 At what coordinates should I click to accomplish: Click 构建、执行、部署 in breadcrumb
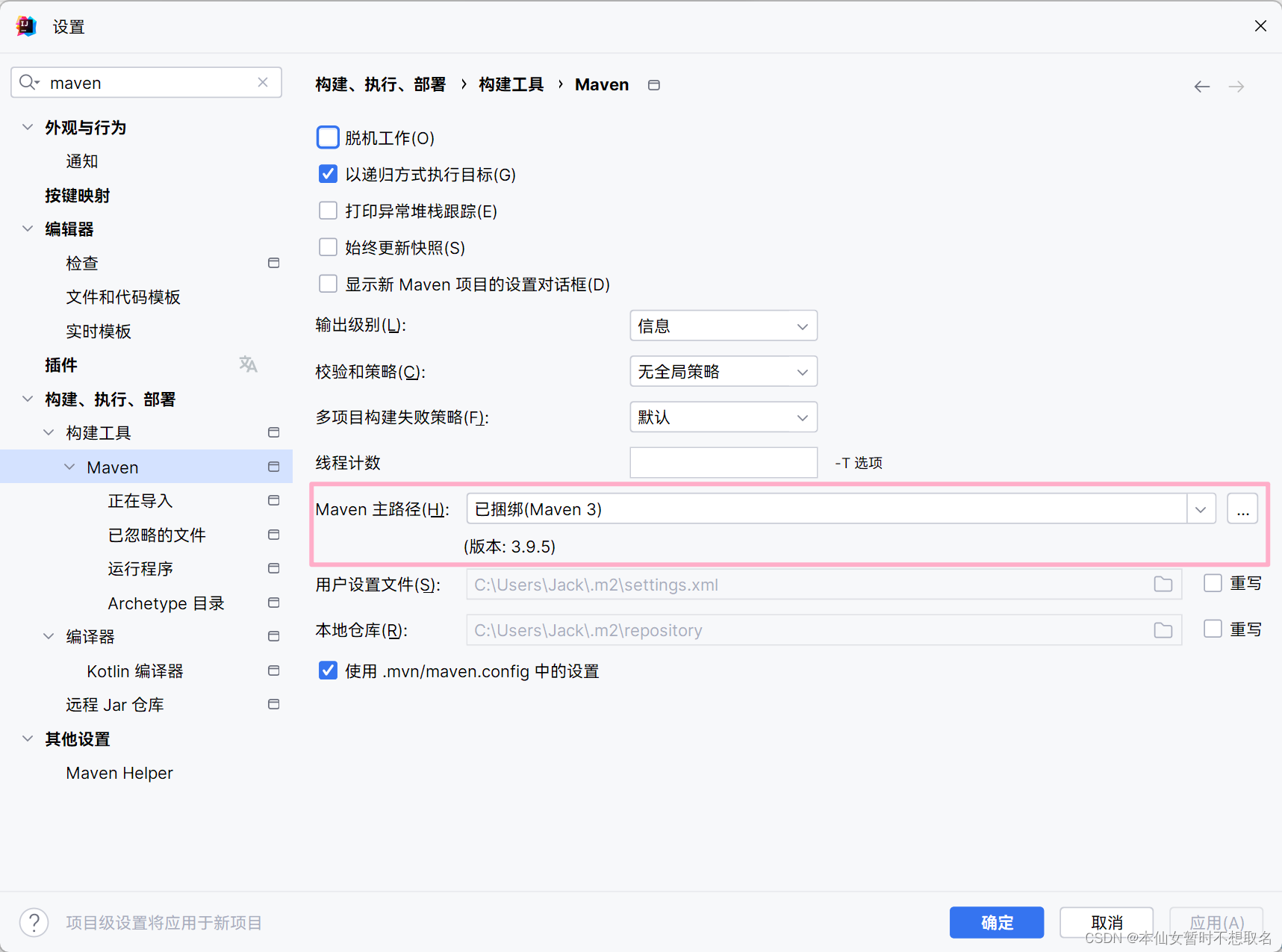[381, 84]
